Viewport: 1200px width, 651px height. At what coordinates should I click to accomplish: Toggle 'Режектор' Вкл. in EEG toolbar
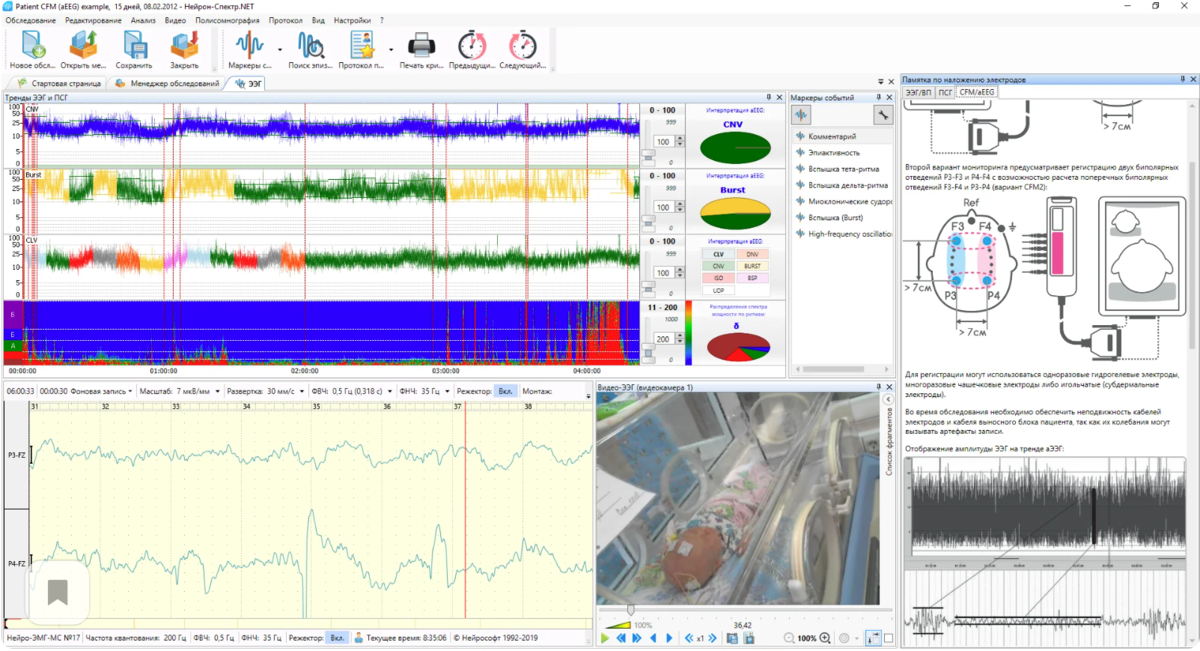coord(507,391)
